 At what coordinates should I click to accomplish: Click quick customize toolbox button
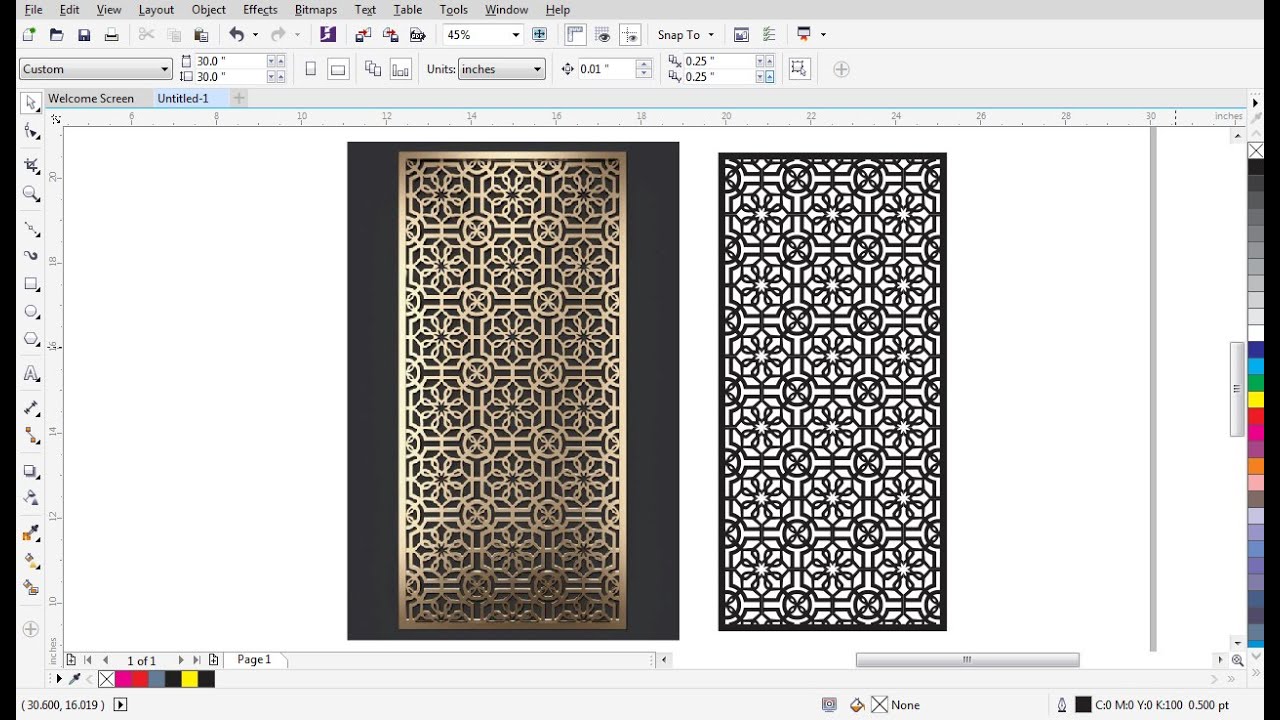[31, 629]
